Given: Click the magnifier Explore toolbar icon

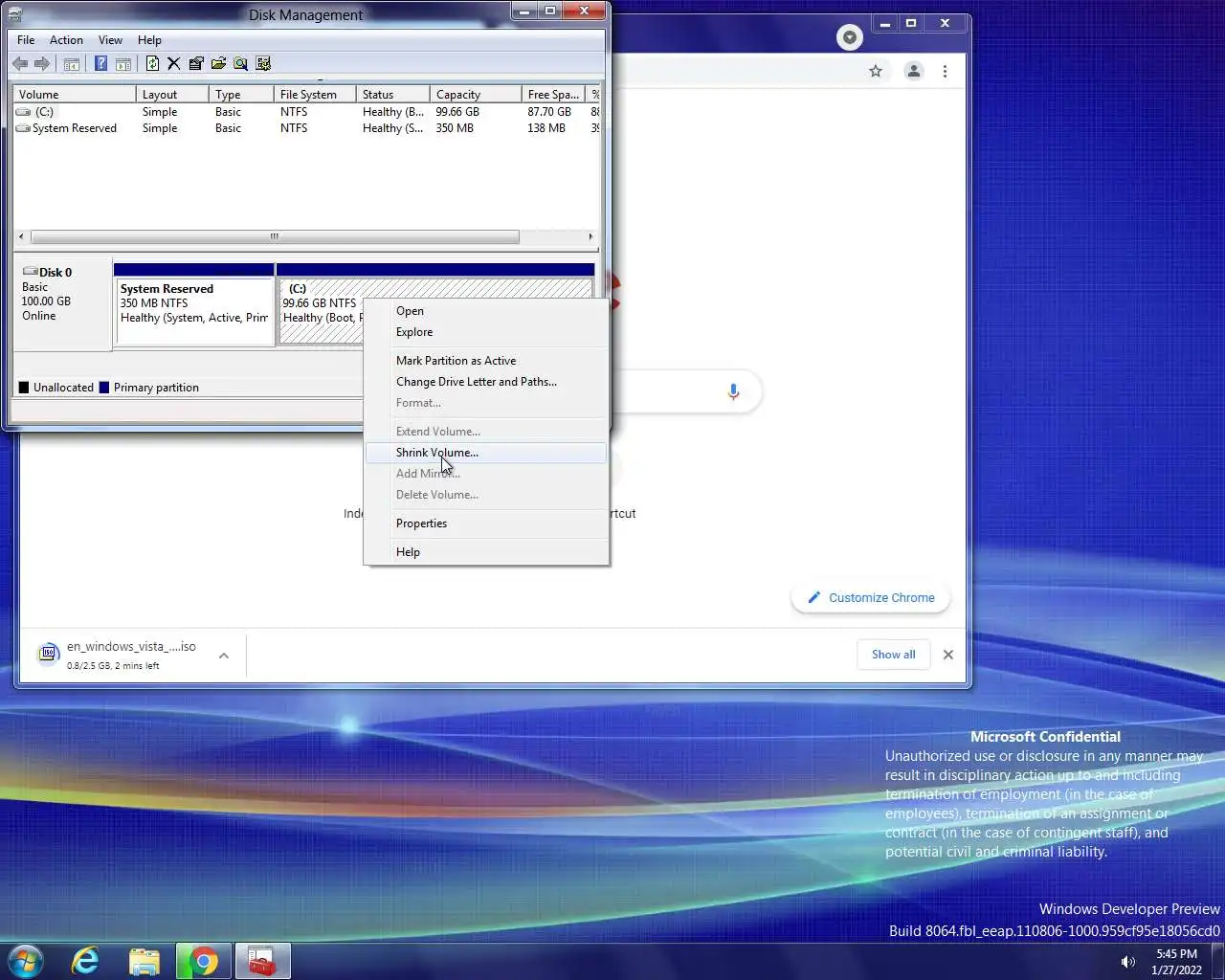Looking at the screenshot, I should click(x=240, y=64).
